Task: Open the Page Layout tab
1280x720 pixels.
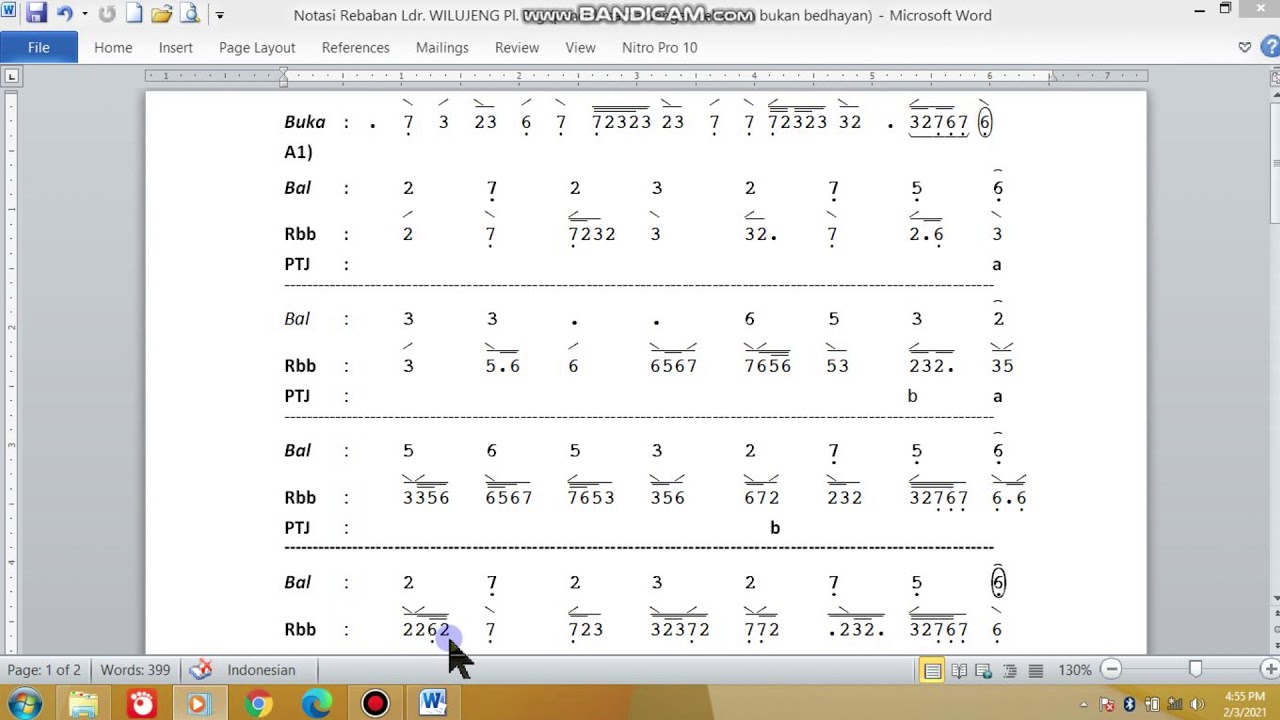Action: pyautogui.click(x=257, y=47)
